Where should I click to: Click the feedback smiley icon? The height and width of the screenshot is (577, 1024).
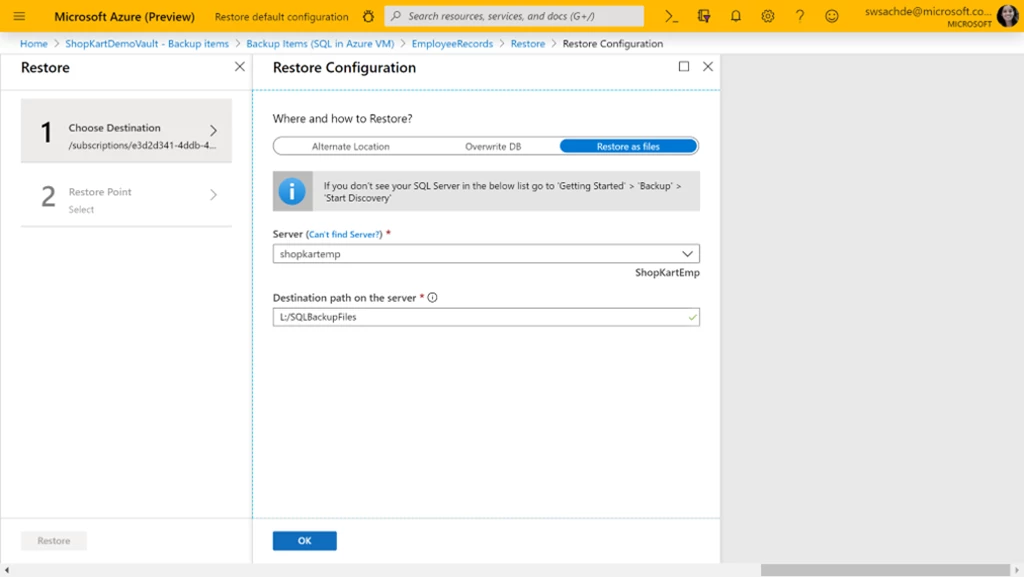tap(831, 16)
